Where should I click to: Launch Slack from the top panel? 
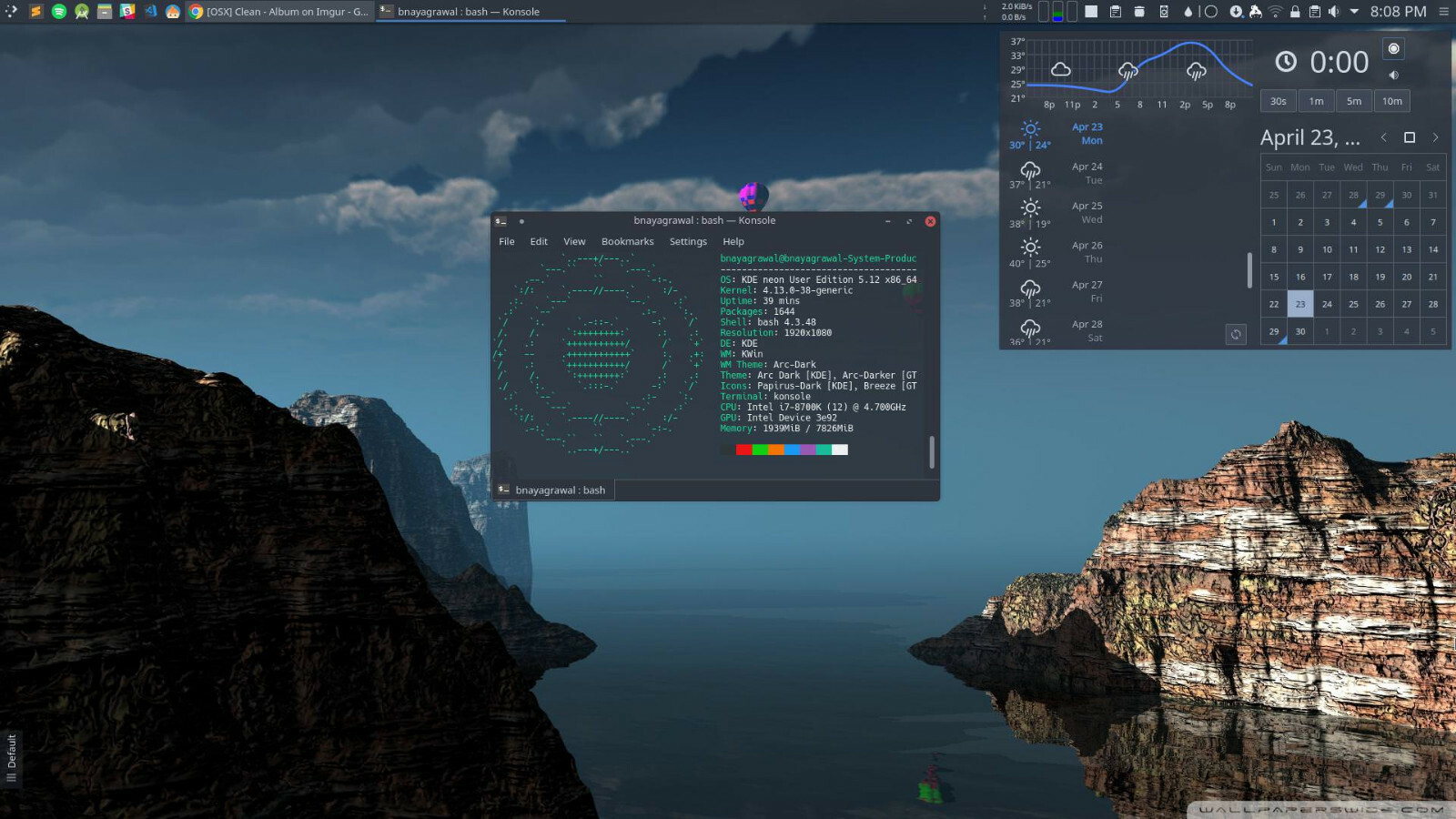127,11
